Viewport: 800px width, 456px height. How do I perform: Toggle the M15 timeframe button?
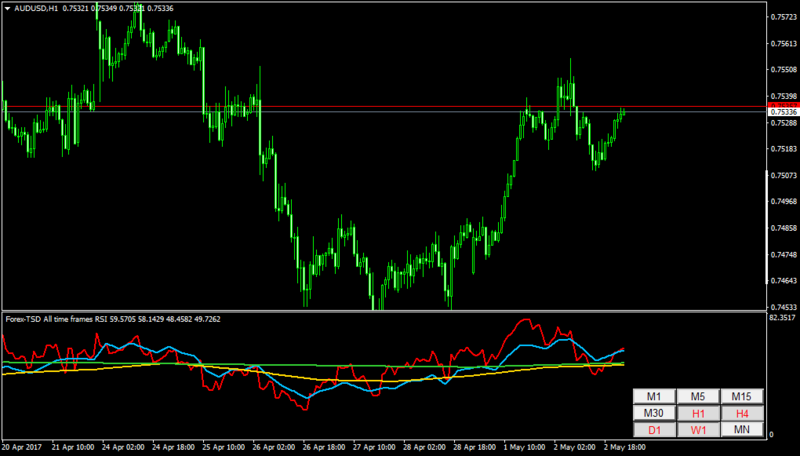pyautogui.click(x=742, y=396)
